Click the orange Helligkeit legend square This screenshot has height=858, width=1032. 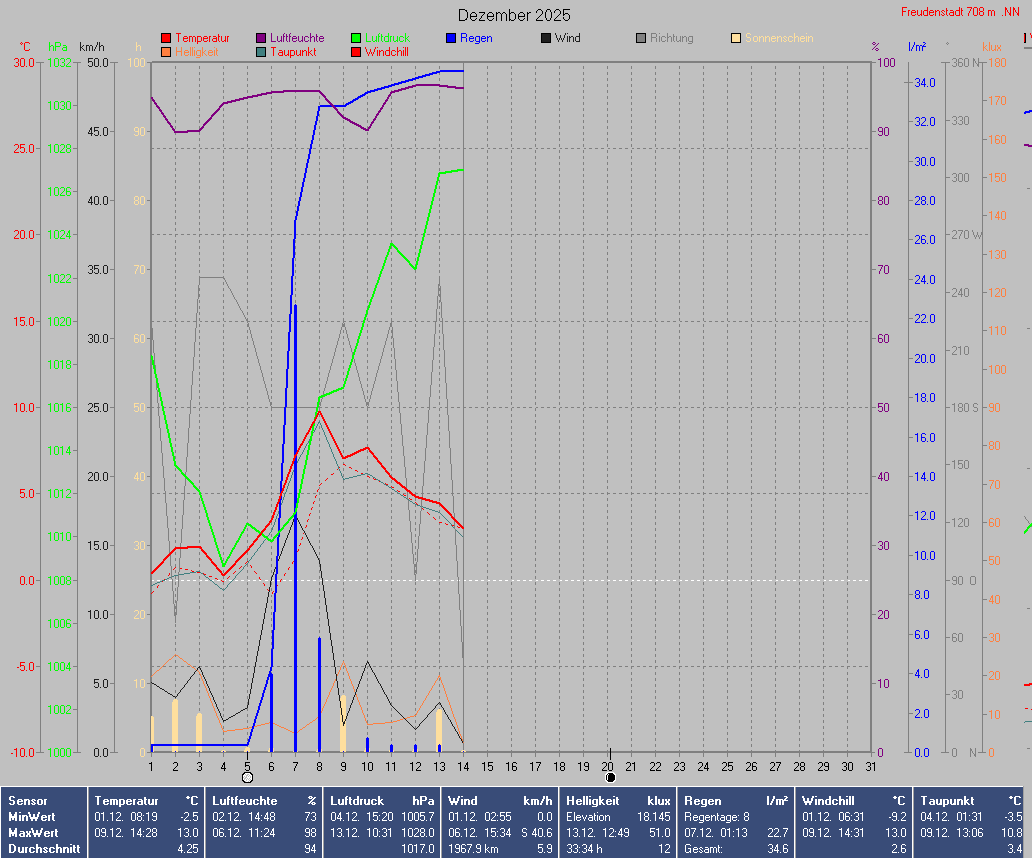tap(166, 51)
